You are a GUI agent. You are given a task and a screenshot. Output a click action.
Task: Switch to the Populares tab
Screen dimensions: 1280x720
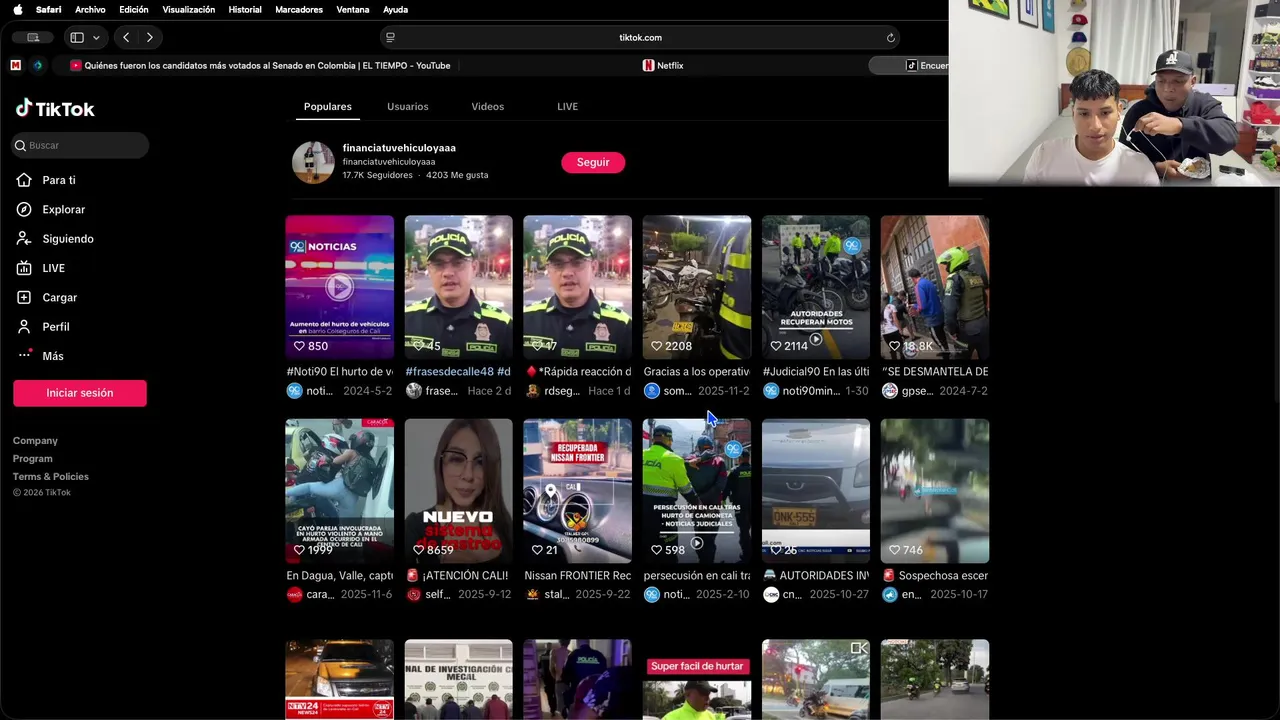pos(328,106)
